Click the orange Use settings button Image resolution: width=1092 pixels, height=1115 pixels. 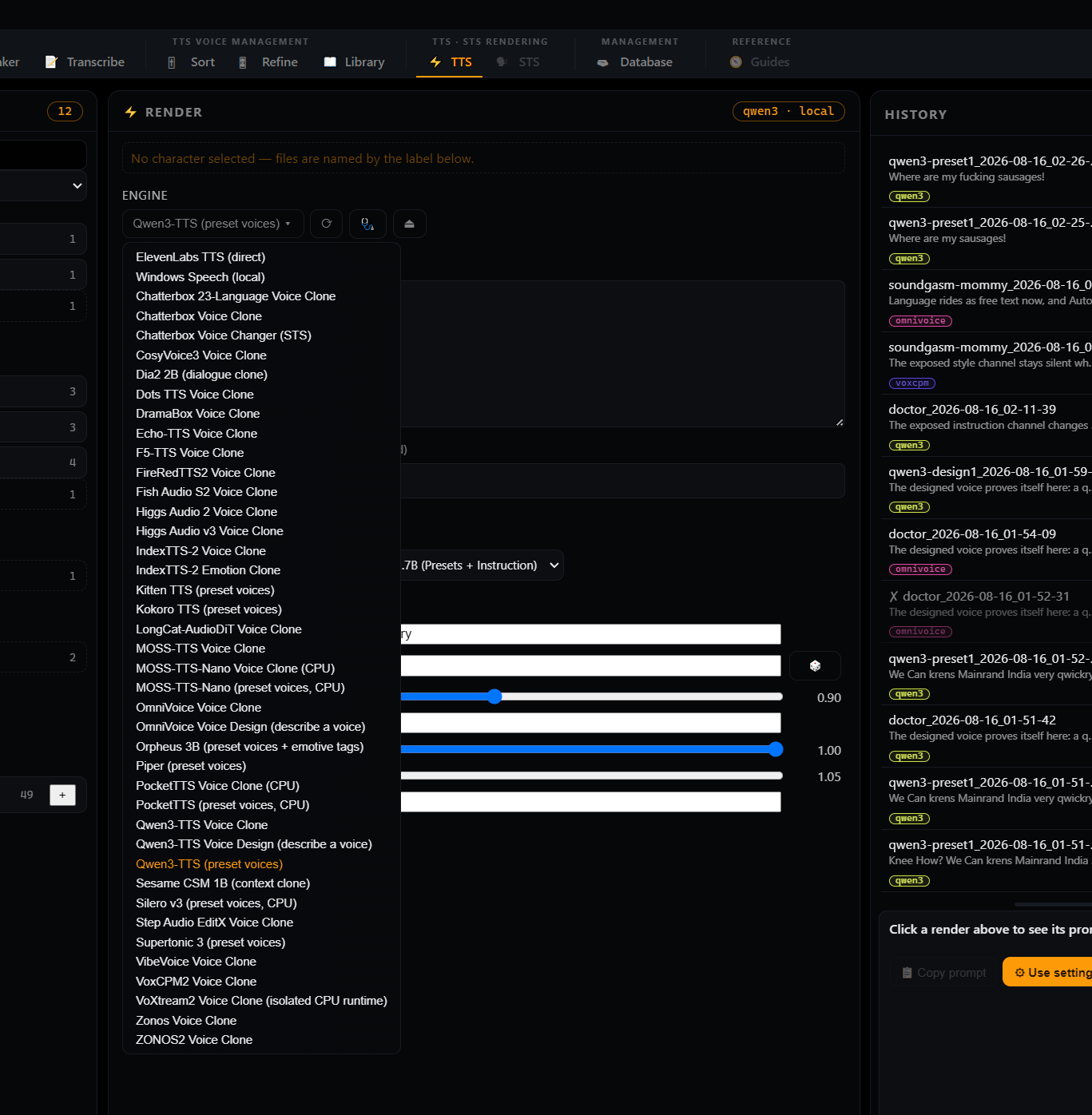tap(1047, 972)
